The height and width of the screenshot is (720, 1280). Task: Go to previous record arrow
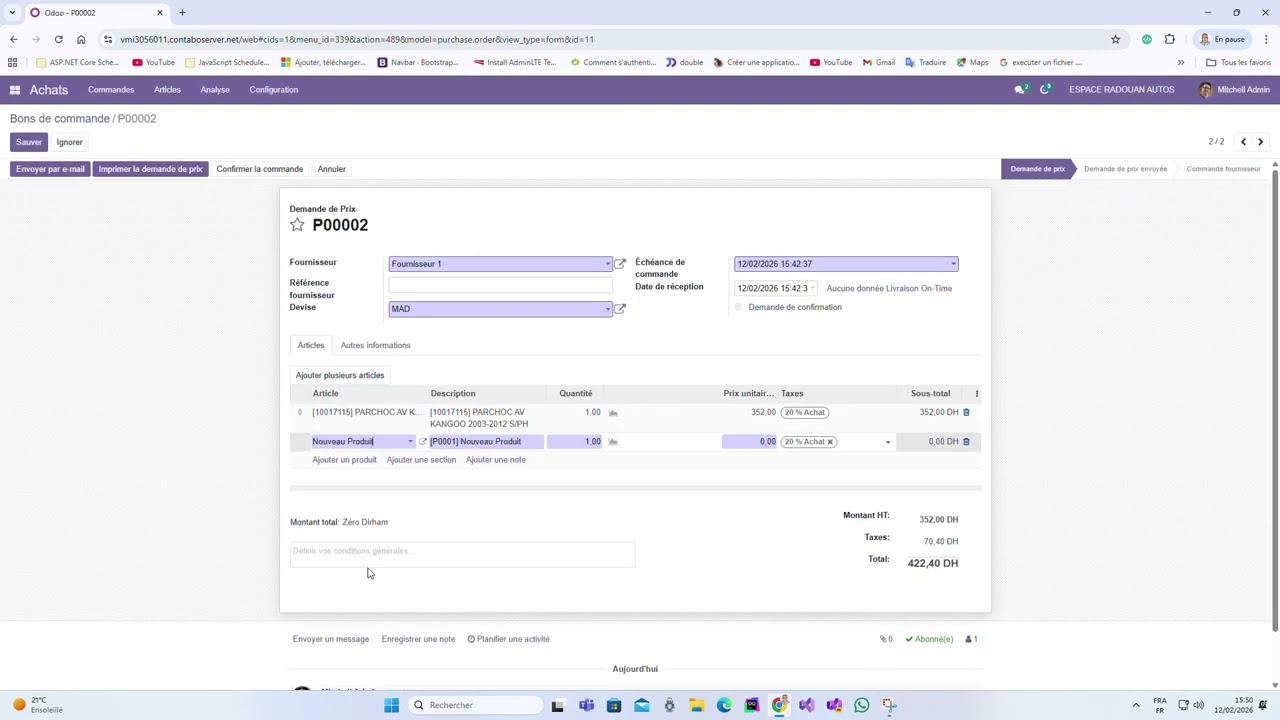pos(1243,142)
